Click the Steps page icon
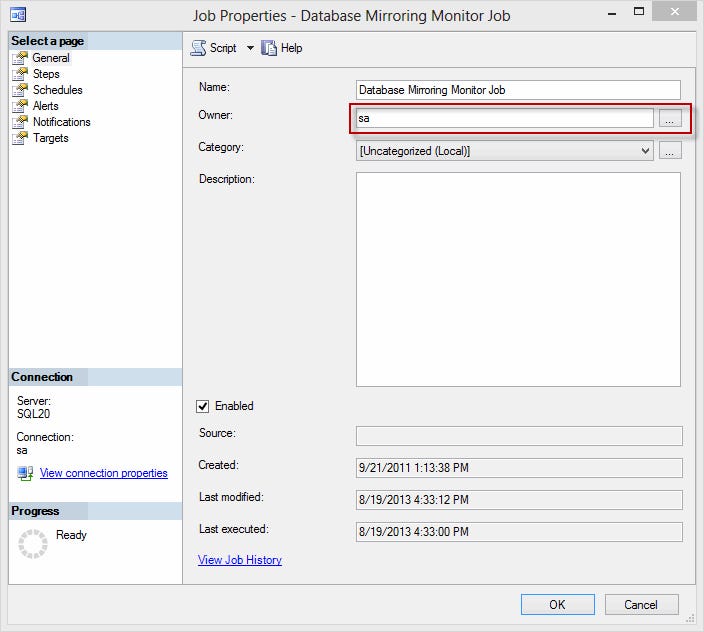 click(x=20, y=74)
